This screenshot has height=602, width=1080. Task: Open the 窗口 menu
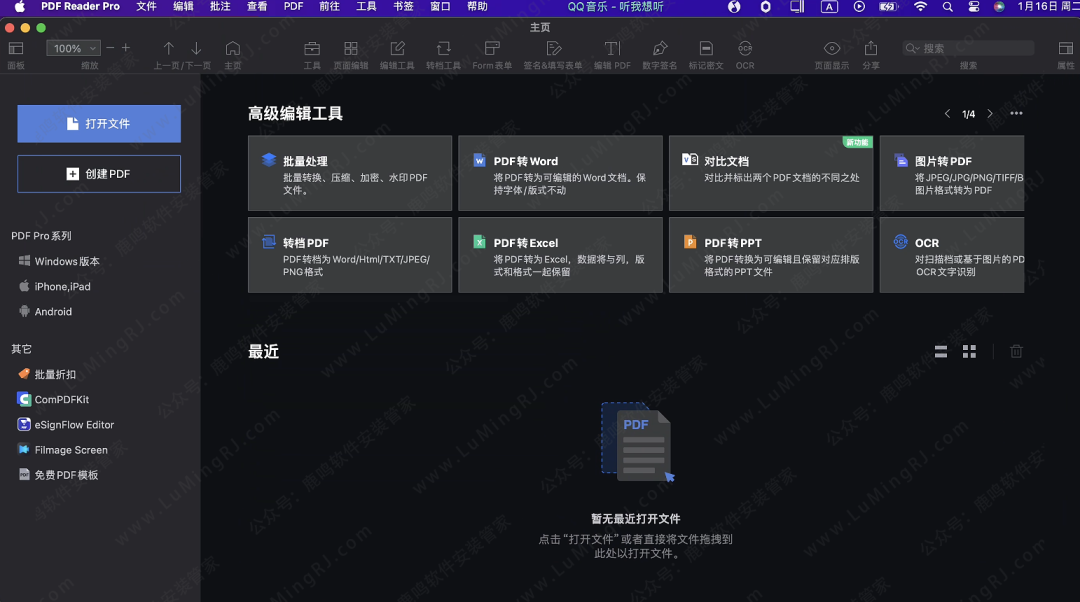point(440,7)
